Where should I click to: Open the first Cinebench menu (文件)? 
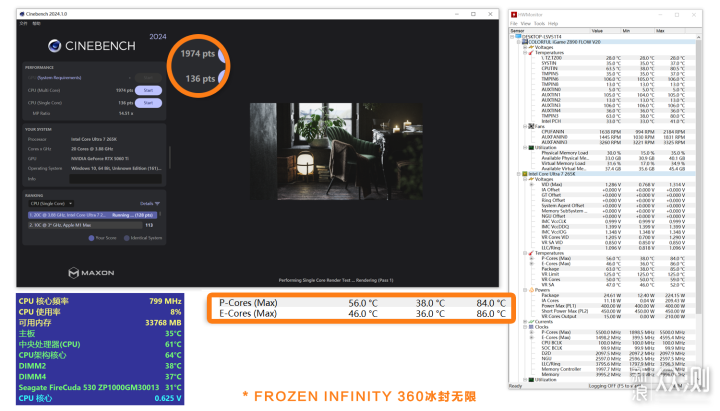23,23
